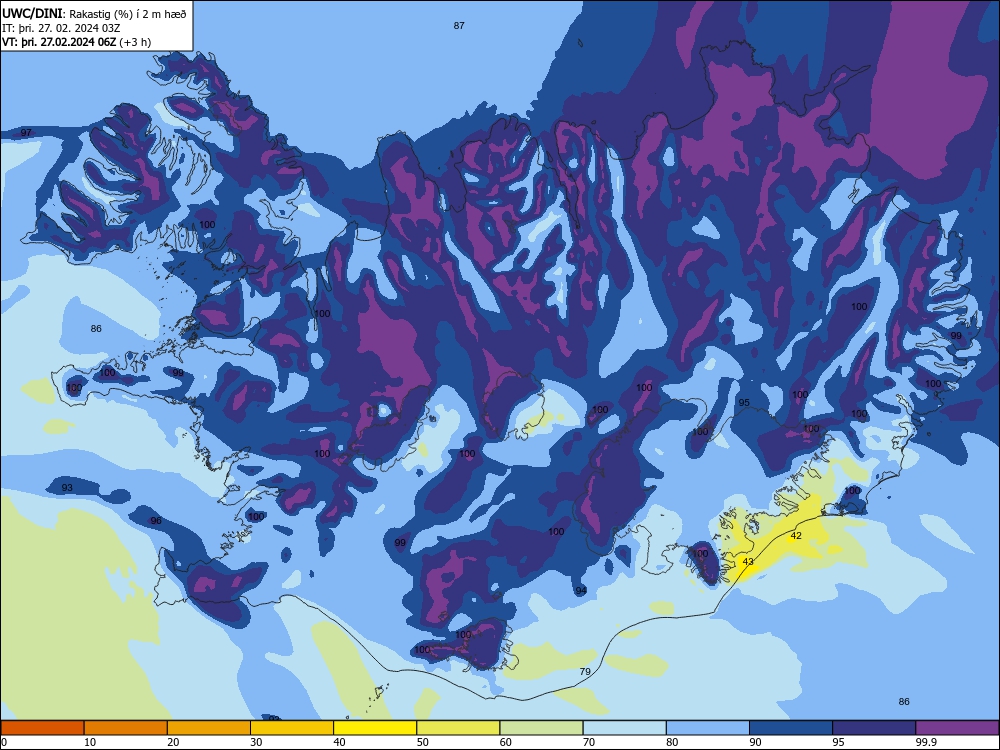Click the 0–10 dark orange legend swatch
This screenshot has height=750, width=1000.
pyautogui.click(x=42, y=728)
